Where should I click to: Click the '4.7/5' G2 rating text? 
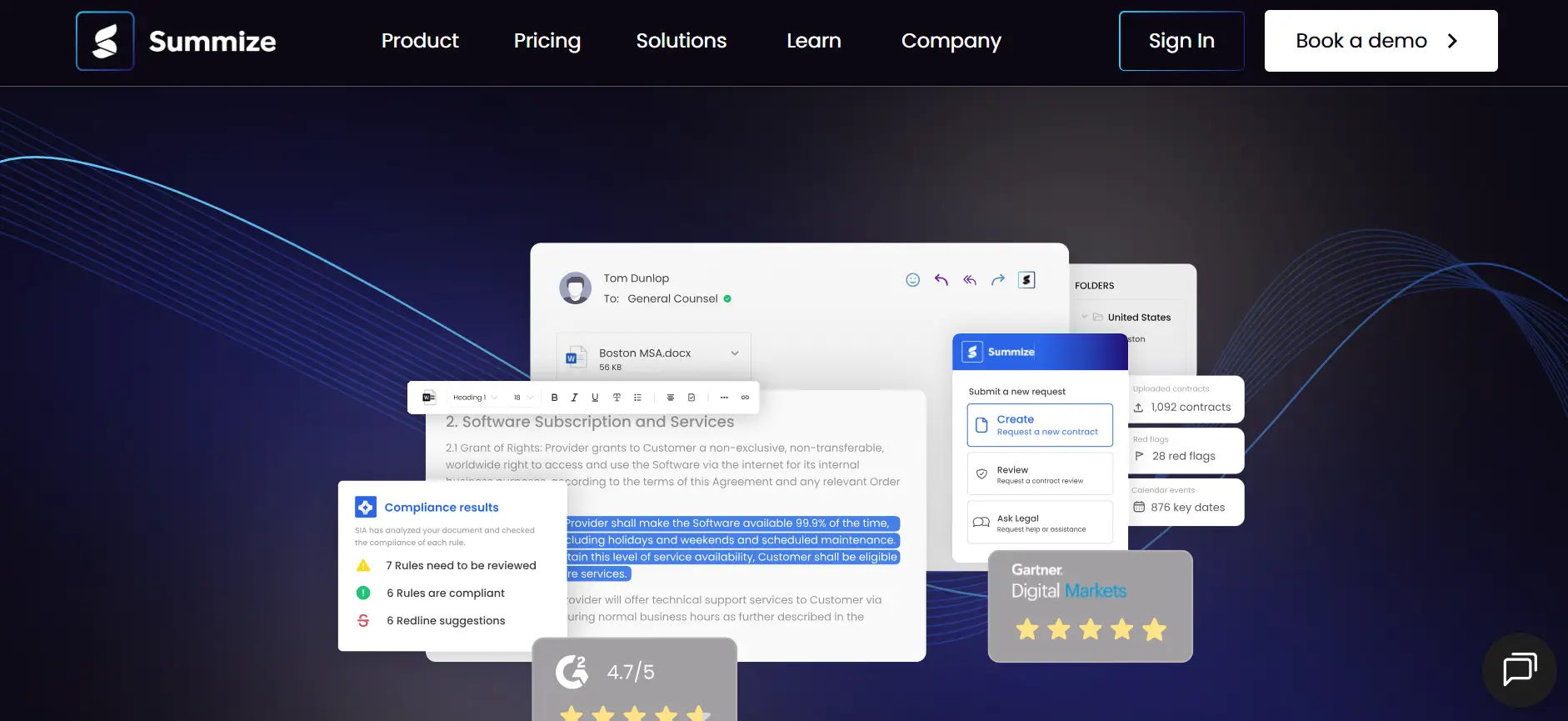coord(631,672)
